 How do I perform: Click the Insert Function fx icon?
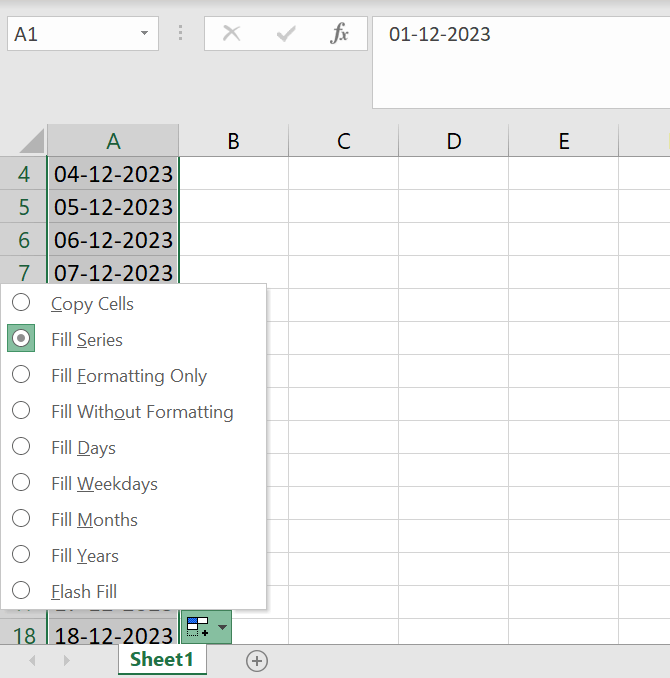click(x=340, y=33)
